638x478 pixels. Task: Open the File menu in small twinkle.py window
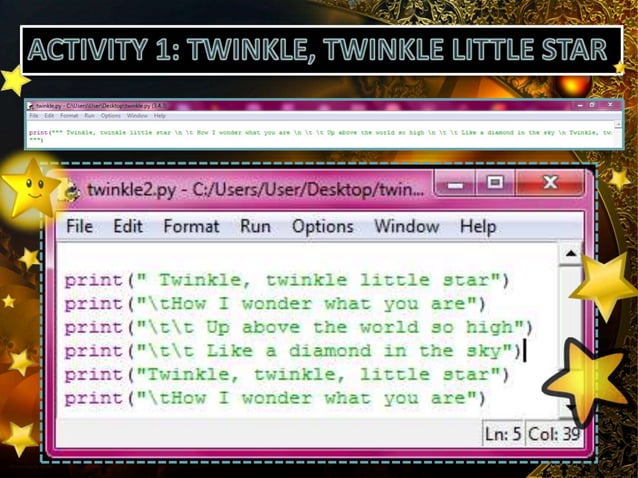[x=34, y=116]
